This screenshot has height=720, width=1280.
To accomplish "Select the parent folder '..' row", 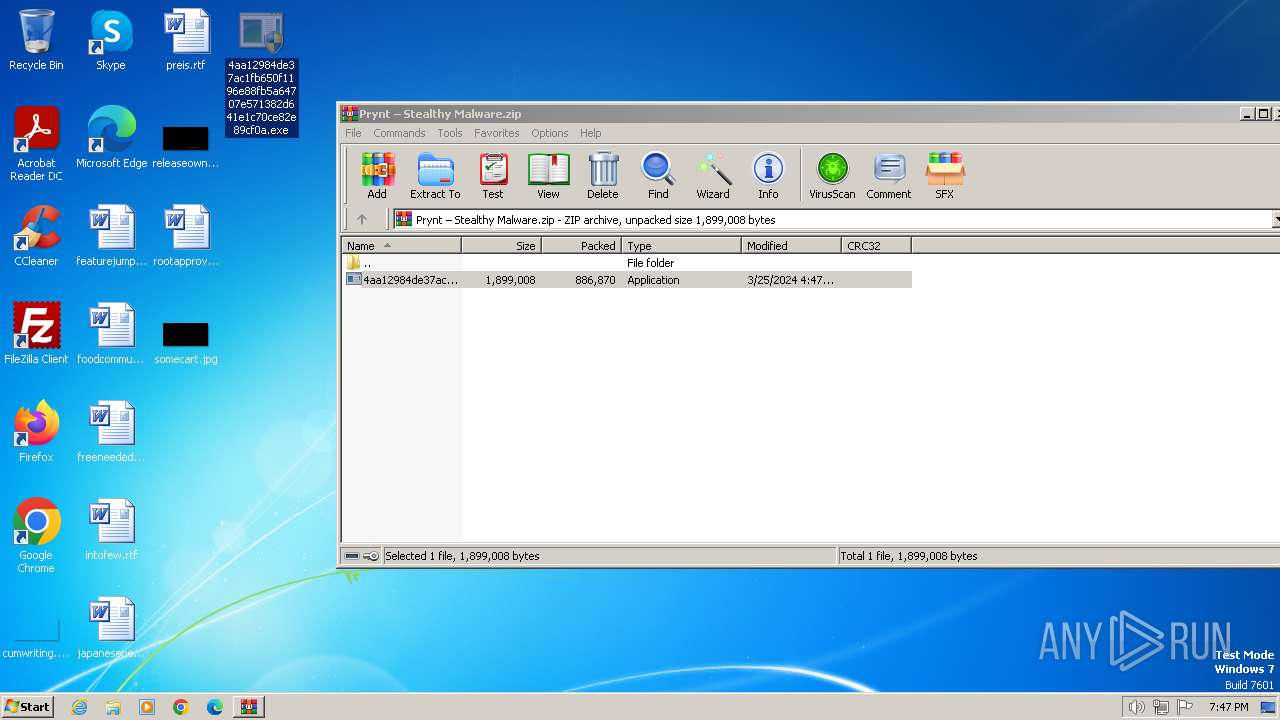I will (627, 263).
